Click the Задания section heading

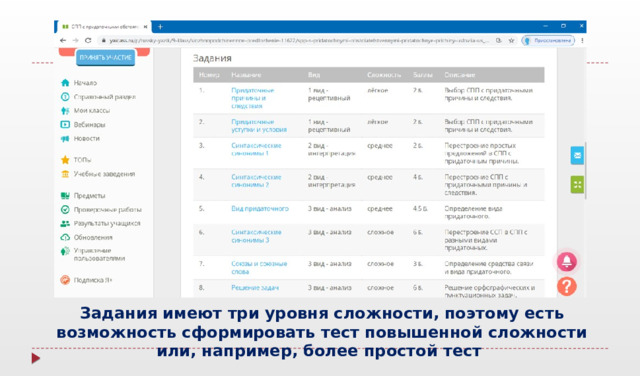tap(212, 58)
